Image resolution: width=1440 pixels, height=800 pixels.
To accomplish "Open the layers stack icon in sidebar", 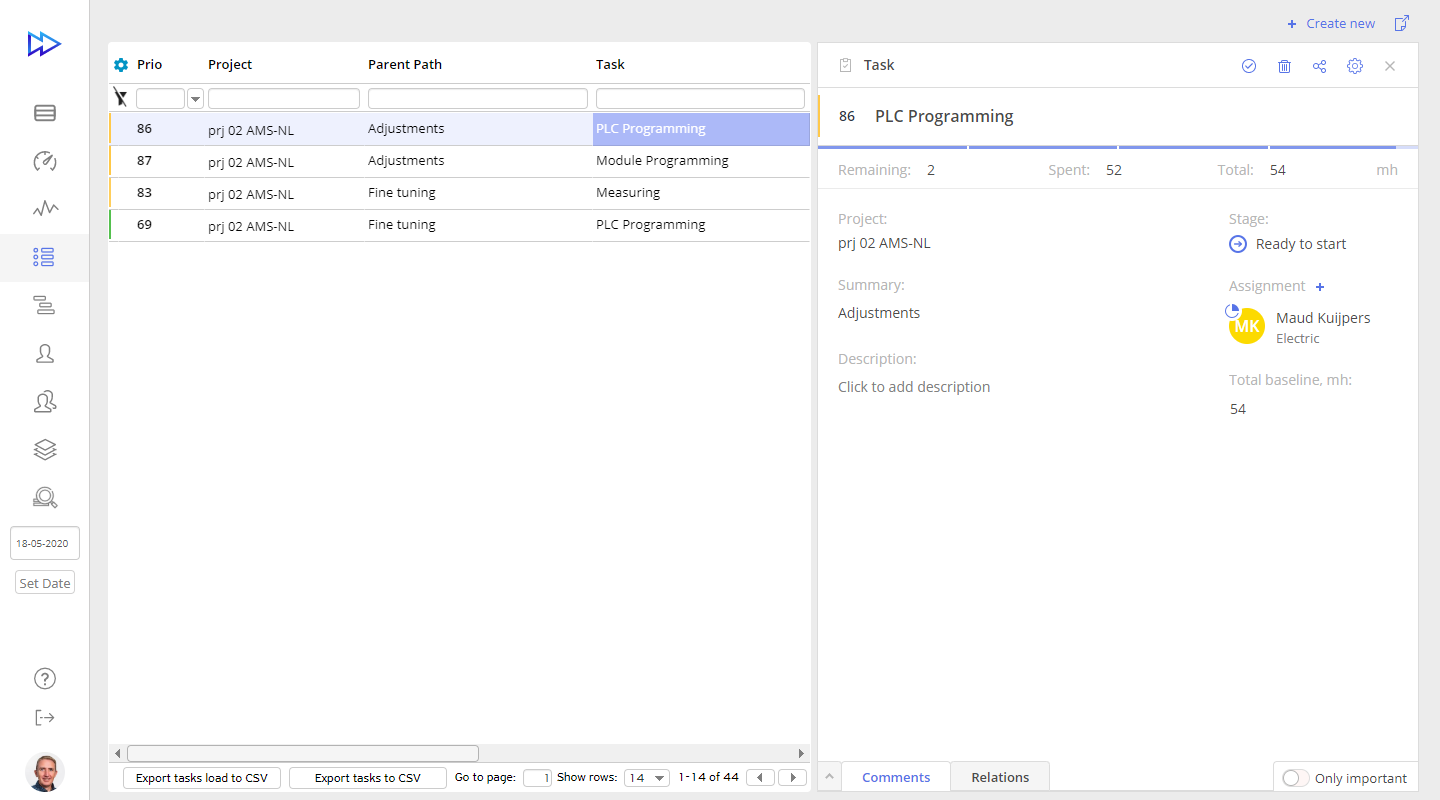I will [44, 450].
